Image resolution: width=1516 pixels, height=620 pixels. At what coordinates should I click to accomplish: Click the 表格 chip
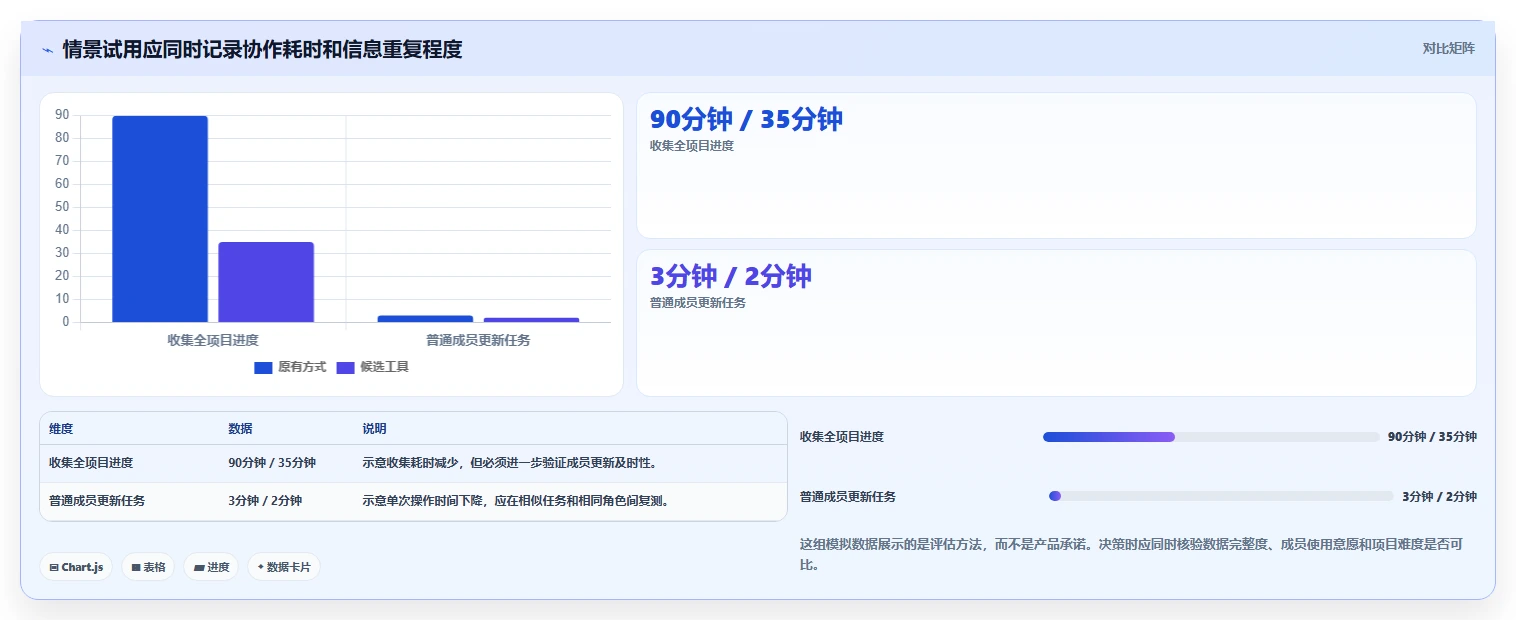pyautogui.click(x=148, y=567)
